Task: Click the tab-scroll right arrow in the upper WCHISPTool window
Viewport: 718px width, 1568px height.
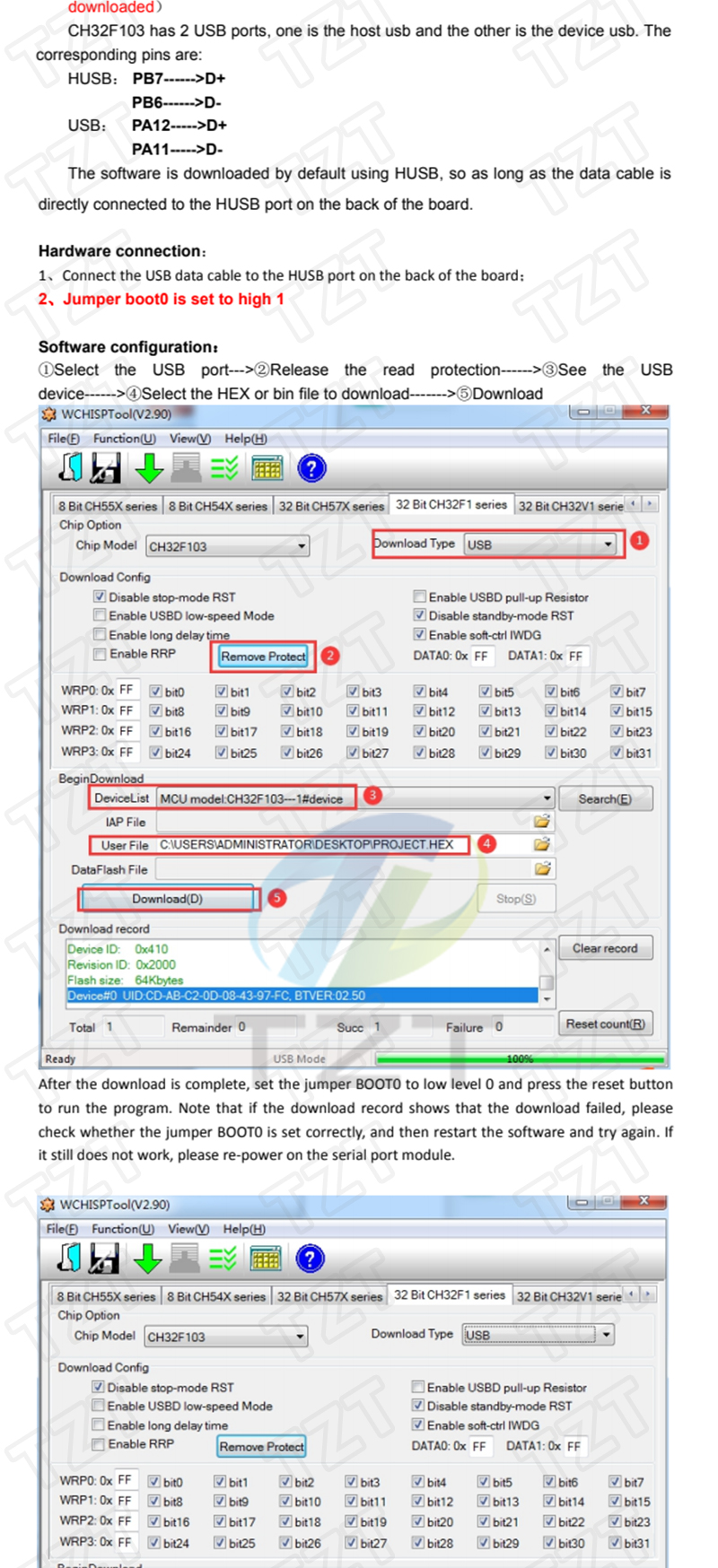Action: tap(650, 504)
